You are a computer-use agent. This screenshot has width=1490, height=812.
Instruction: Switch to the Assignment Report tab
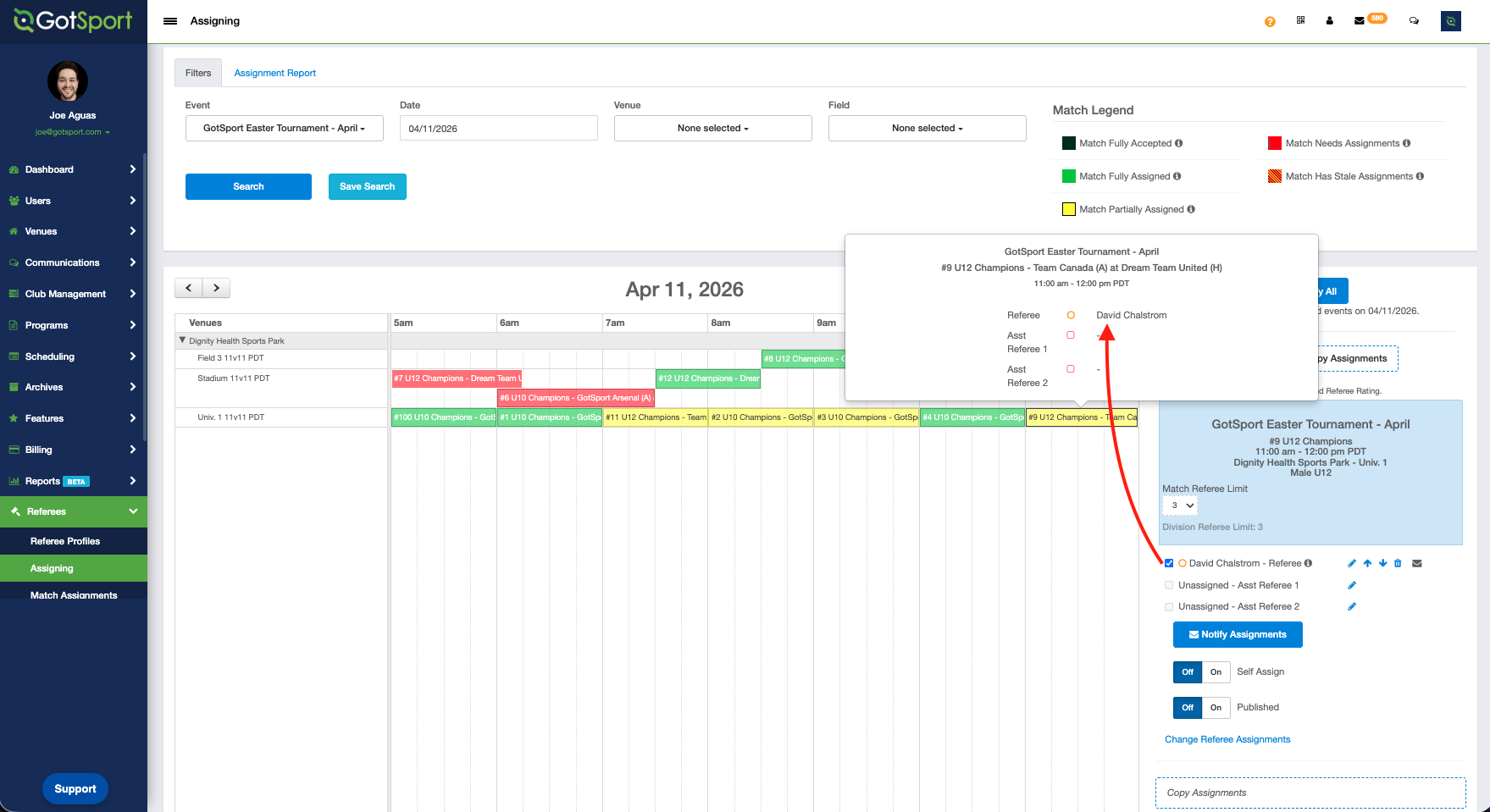[x=274, y=74]
